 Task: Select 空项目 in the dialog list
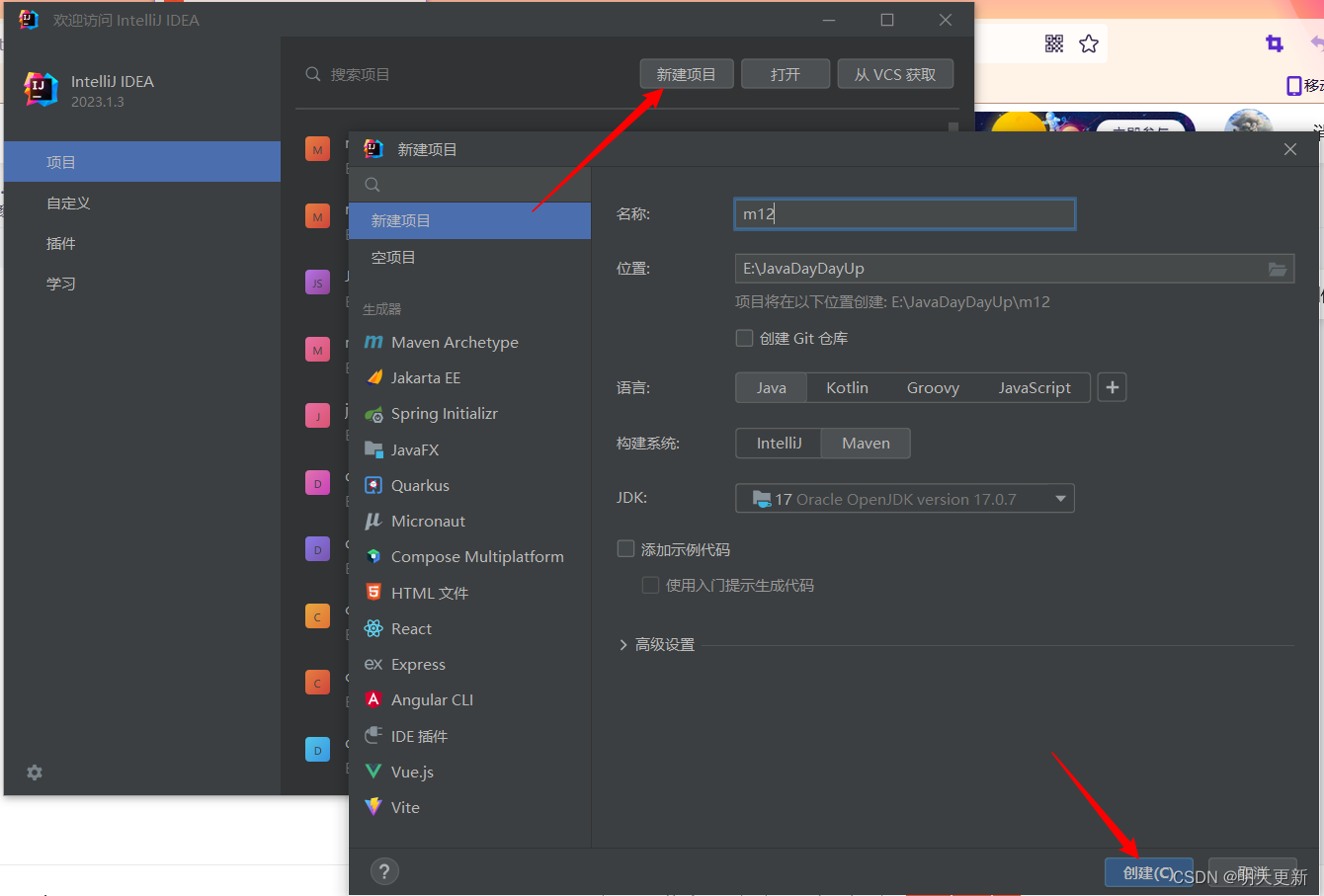tap(470, 257)
